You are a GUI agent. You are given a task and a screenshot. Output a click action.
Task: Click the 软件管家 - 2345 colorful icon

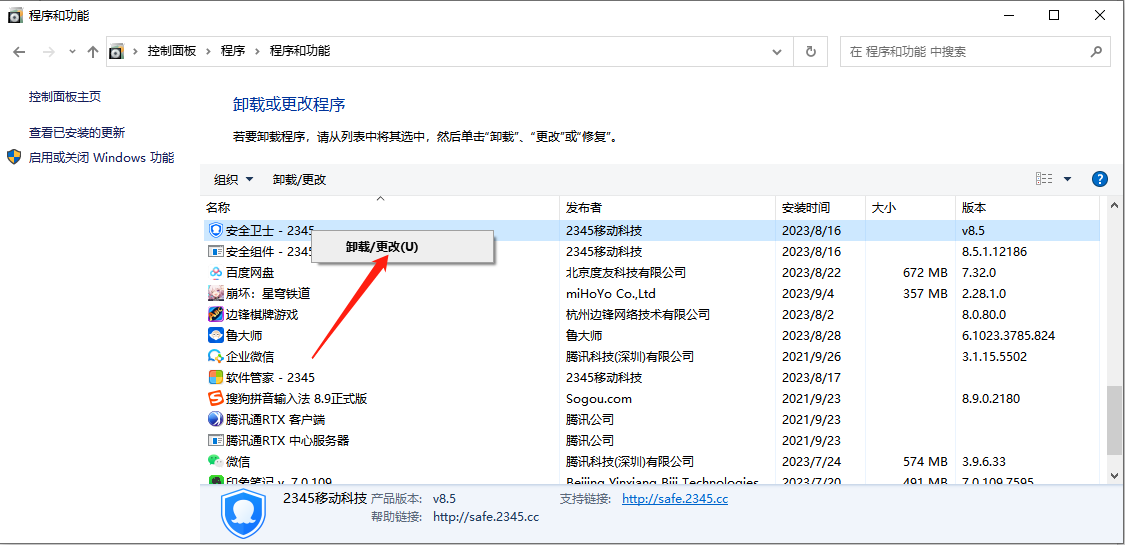[x=216, y=377]
